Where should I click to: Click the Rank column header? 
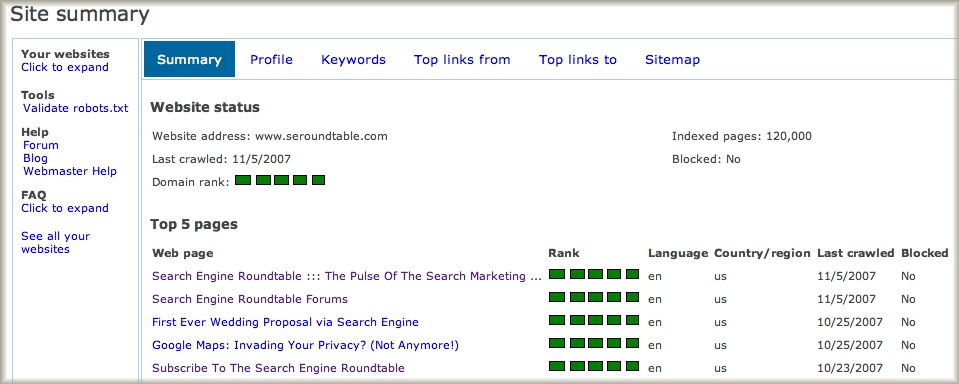tap(563, 253)
